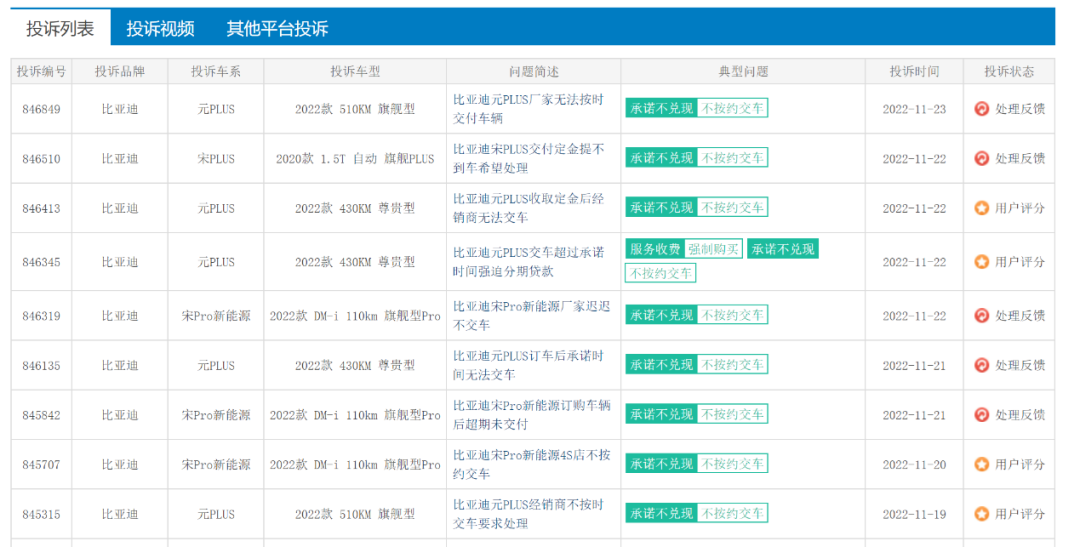Open the 投诉视频 tab

[x=160, y=28]
